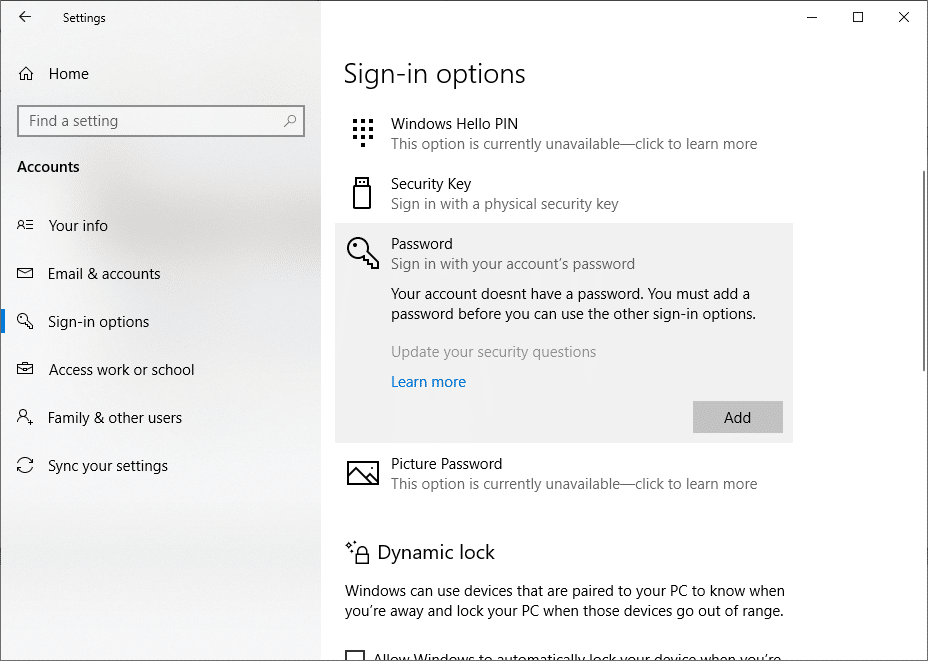Open the Learn more link
Image resolution: width=928 pixels, height=661 pixels.
click(x=428, y=382)
